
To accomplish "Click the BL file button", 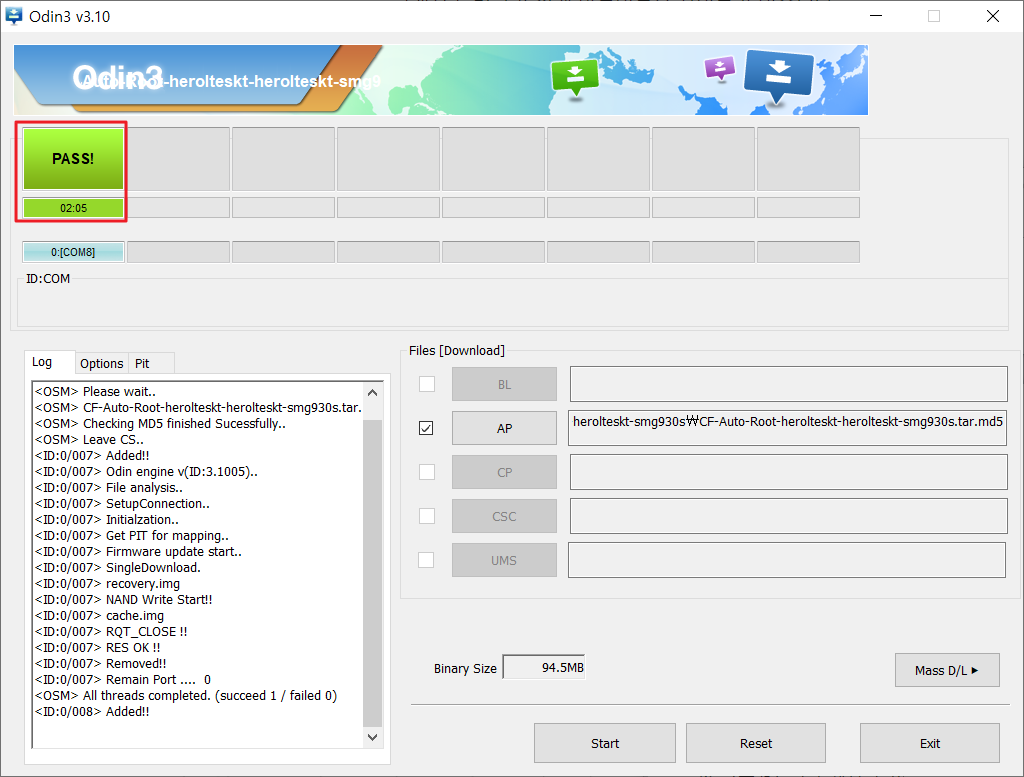I will (x=504, y=385).
